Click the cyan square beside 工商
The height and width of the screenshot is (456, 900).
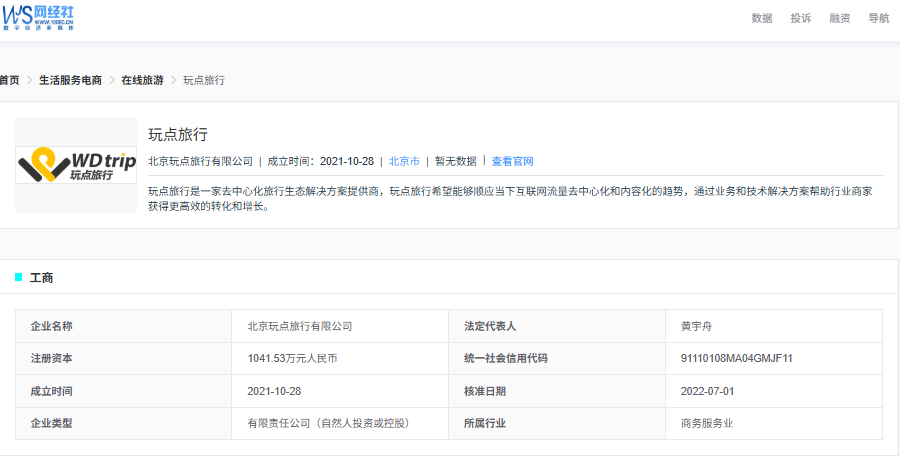pyautogui.click(x=18, y=277)
